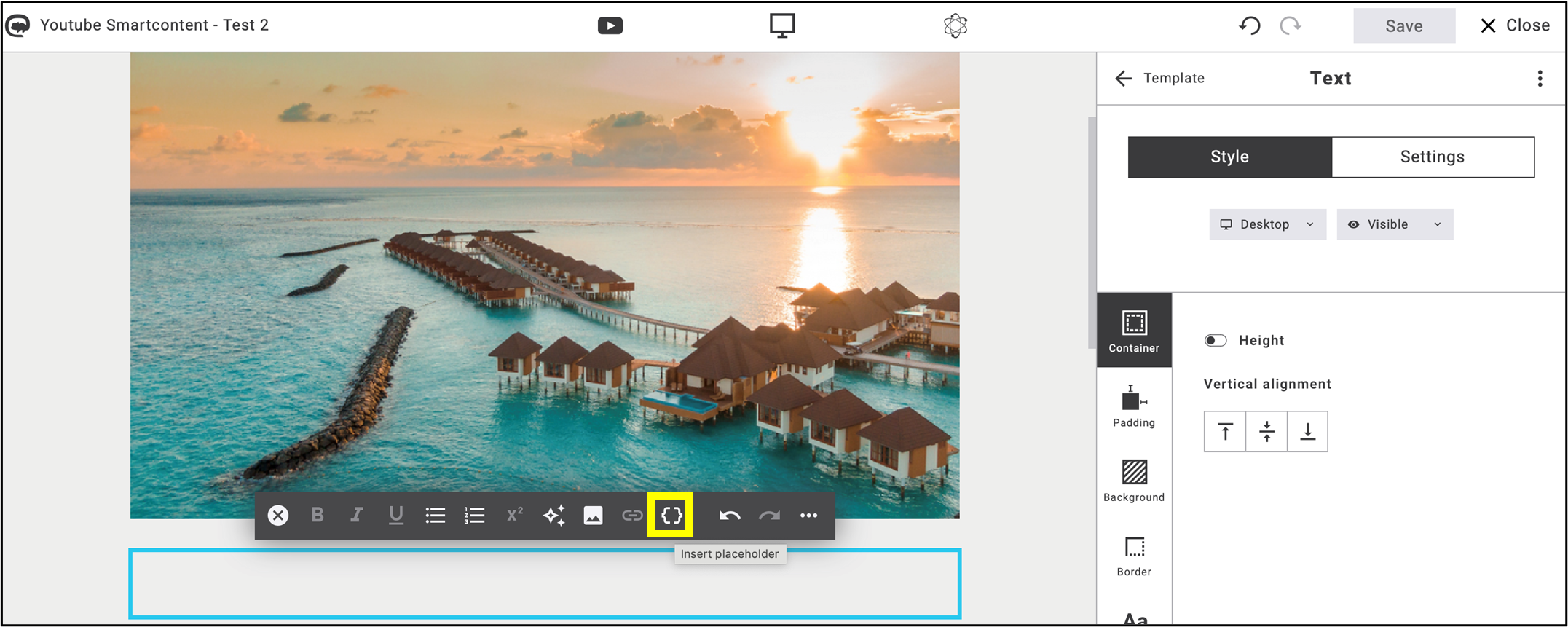Select the Padding section

1134,406
